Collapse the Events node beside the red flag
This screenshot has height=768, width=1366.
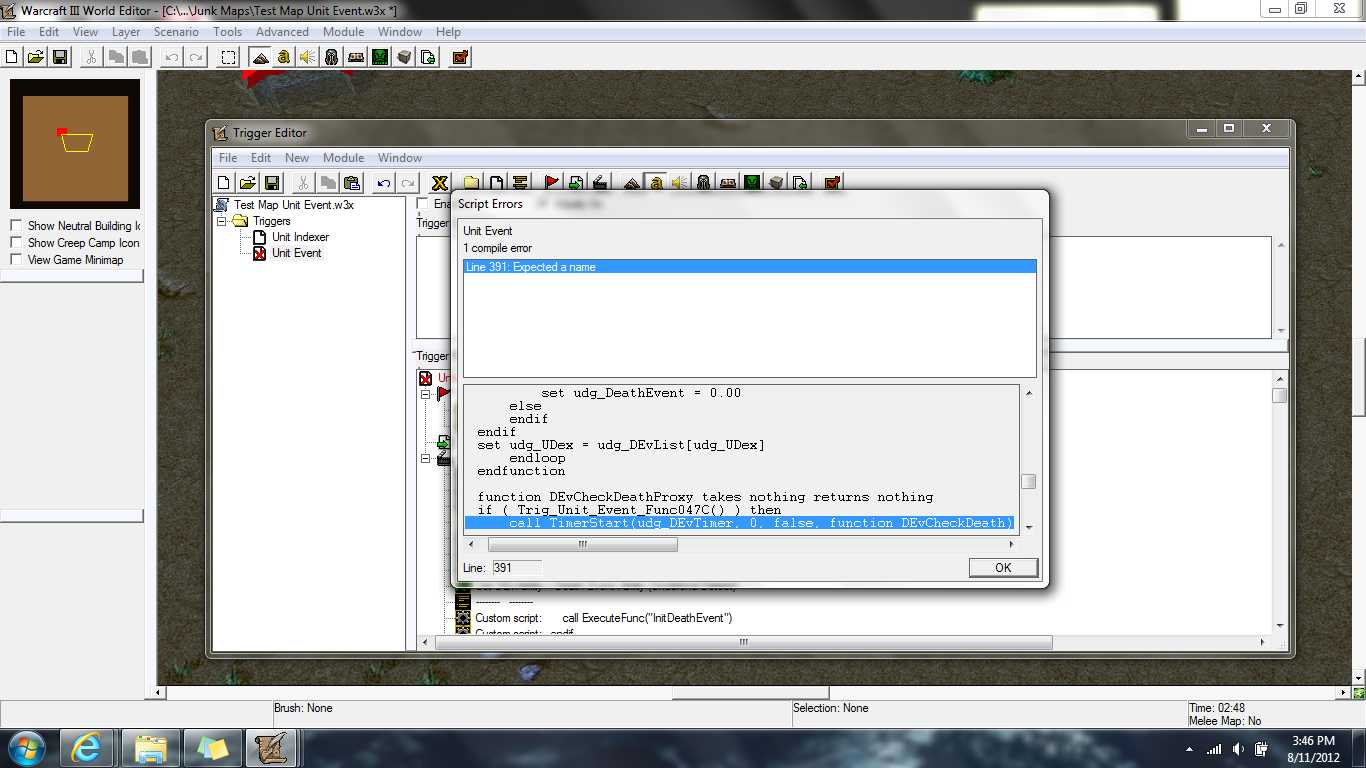tap(425, 394)
